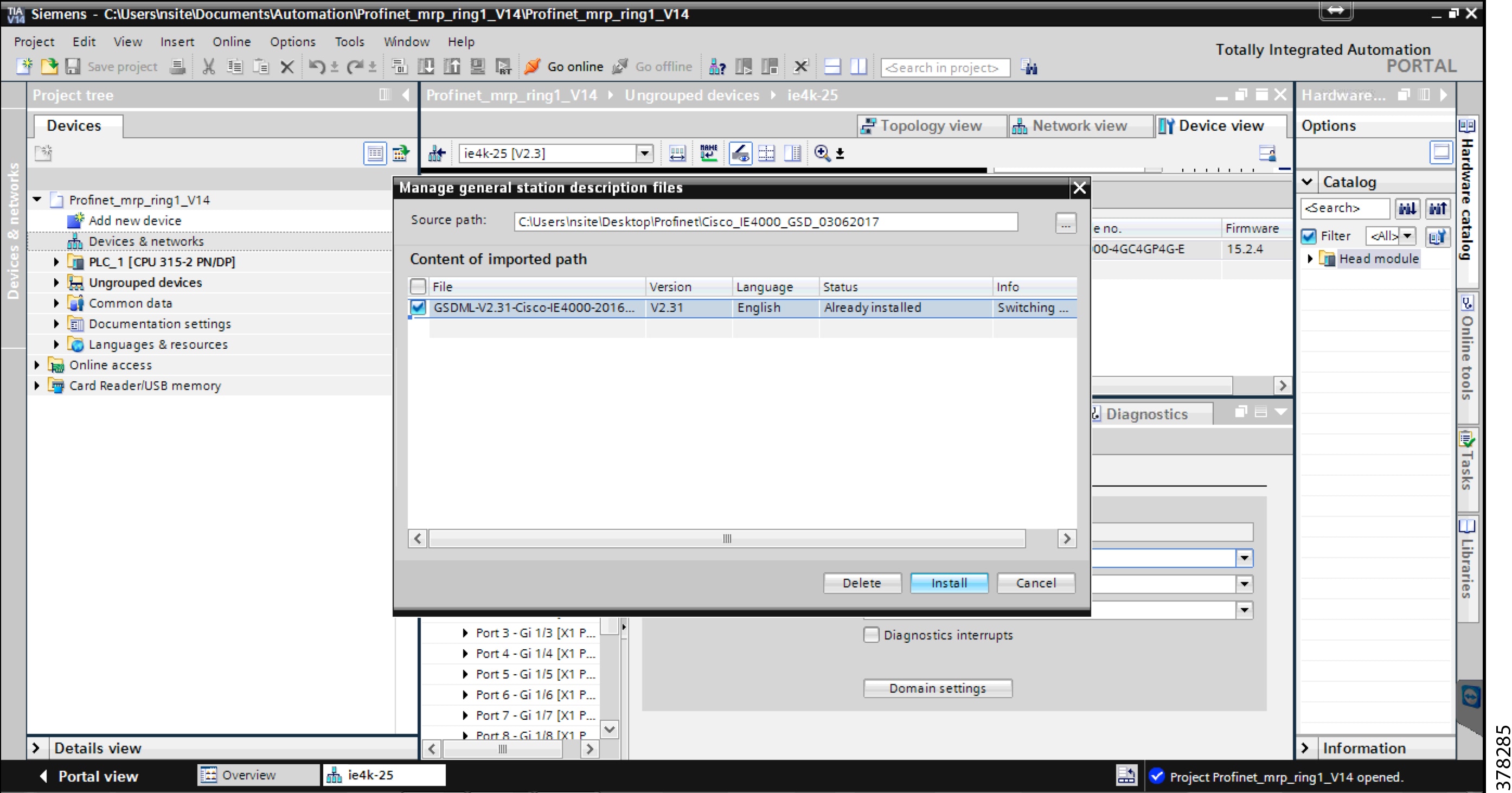Open the Help menu
Viewport: 1512px width, 793px height.
click(461, 42)
